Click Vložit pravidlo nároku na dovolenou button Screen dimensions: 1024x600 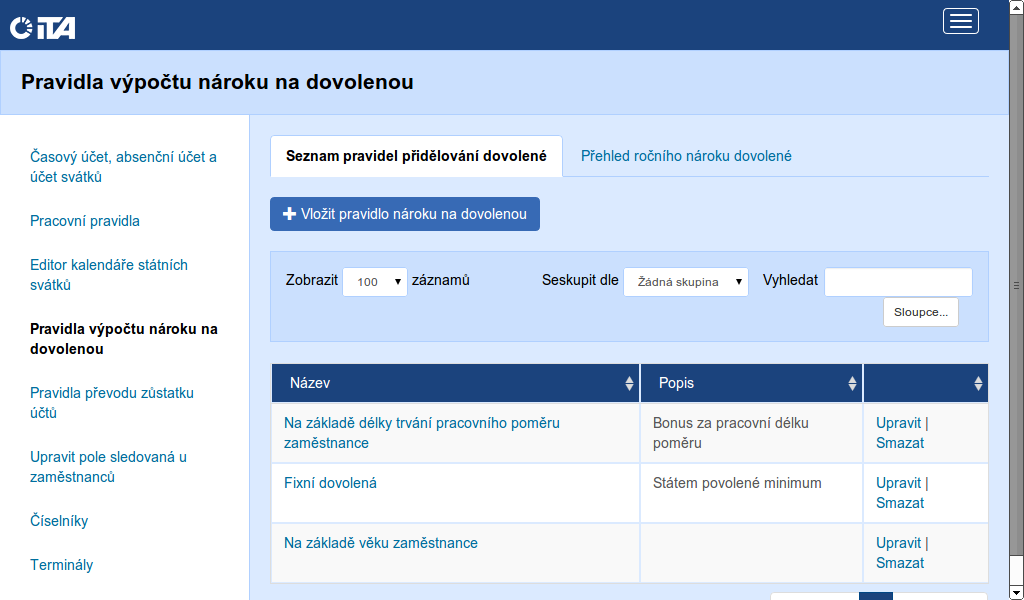pyautogui.click(x=404, y=214)
